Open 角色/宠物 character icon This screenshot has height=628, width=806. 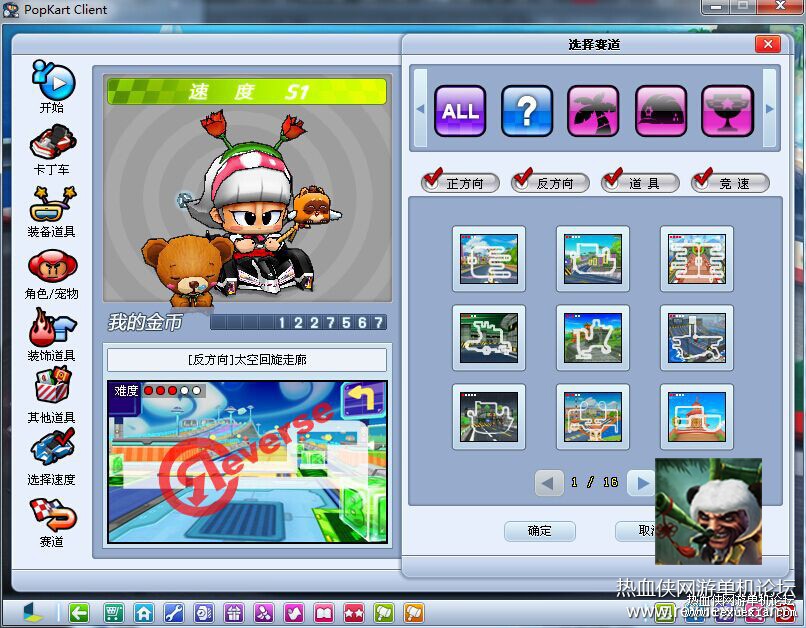click(53, 266)
